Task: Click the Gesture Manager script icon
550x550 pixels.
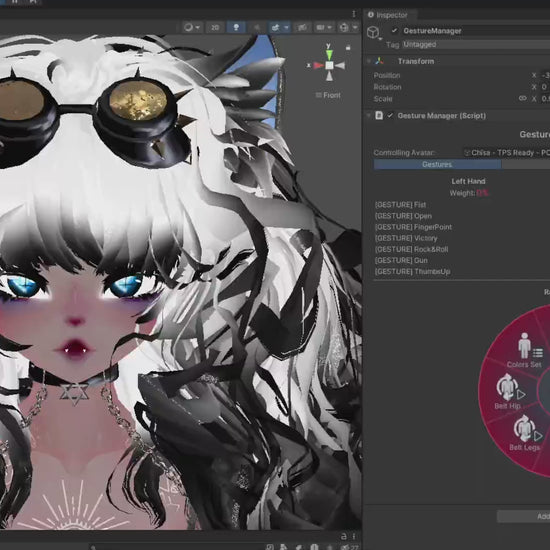Action: (x=379, y=115)
